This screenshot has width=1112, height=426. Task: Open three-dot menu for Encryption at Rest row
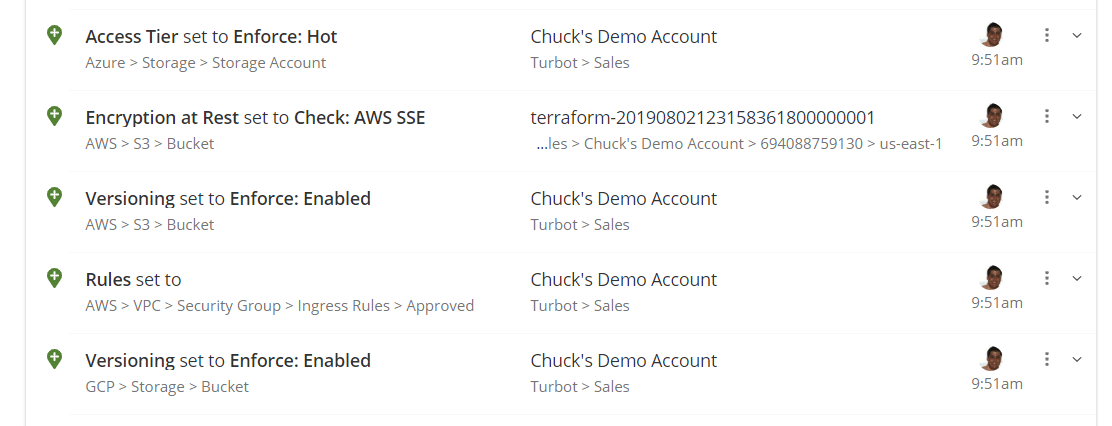1047,116
